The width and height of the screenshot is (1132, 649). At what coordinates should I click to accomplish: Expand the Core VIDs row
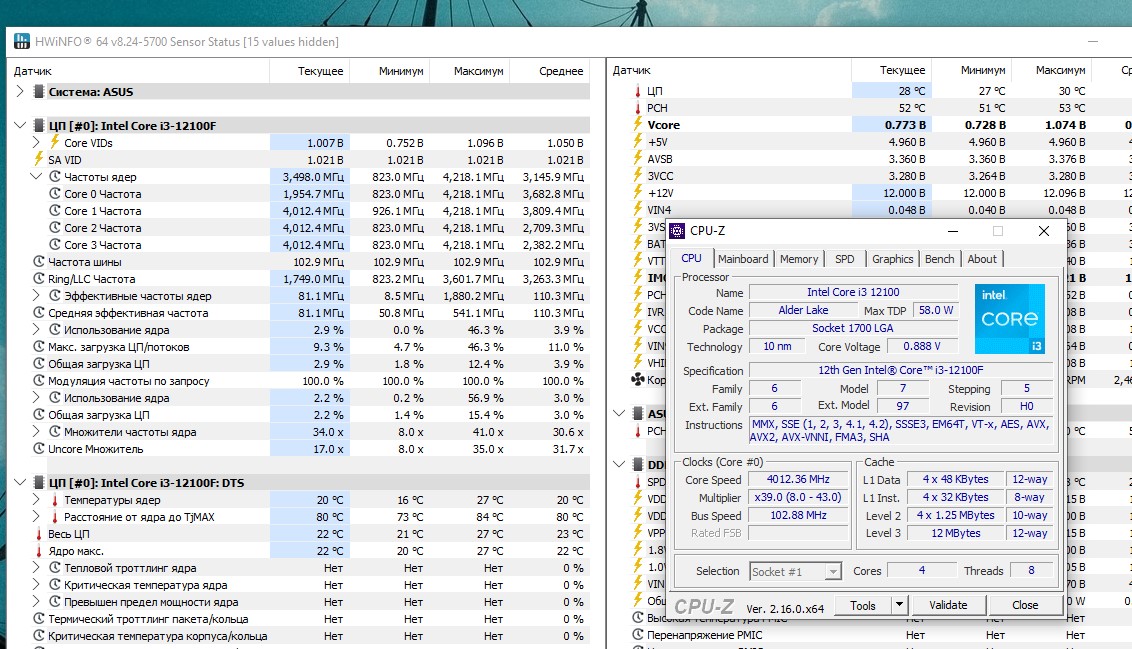(x=36, y=143)
